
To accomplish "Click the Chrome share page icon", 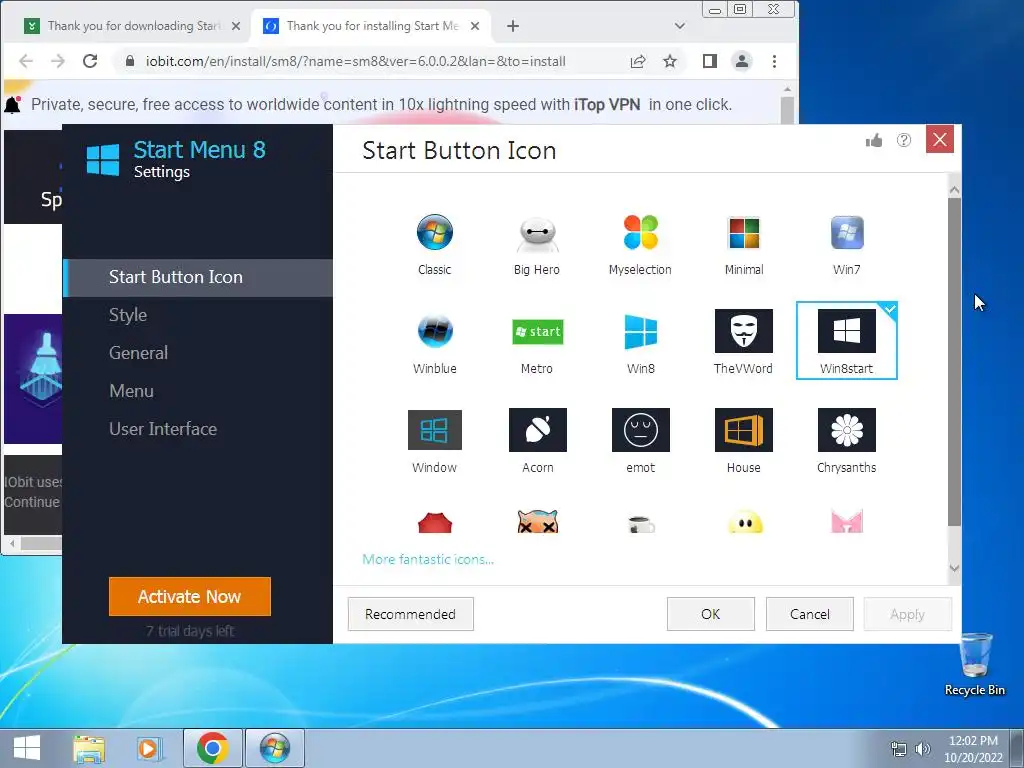I will [x=638, y=61].
